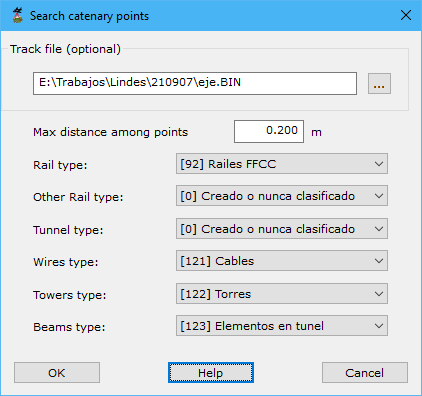This screenshot has height=396, width=422.
Task: Open Help for this dialog
Action: 211,373
